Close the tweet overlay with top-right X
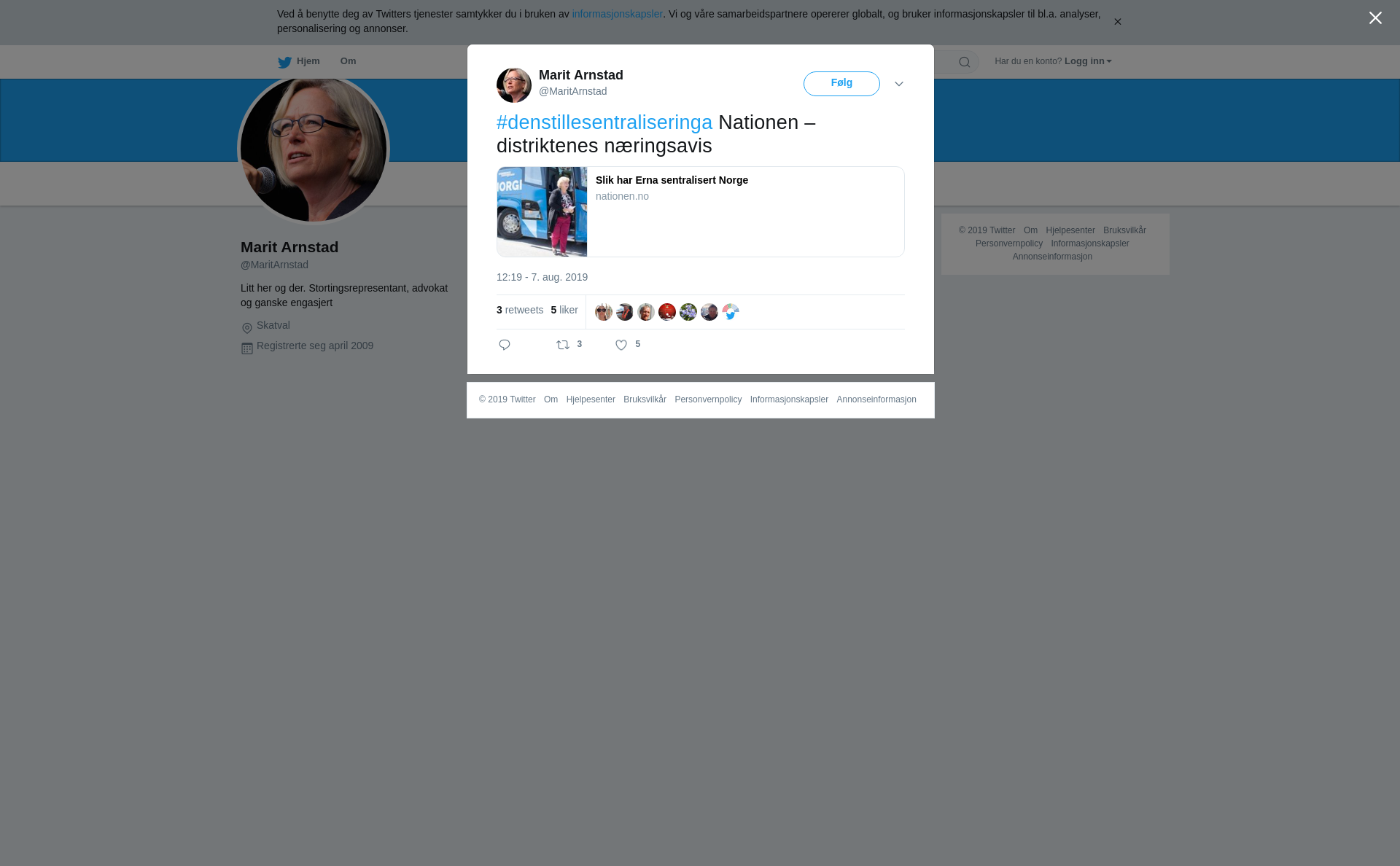This screenshot has height=866, width=1400. tap(1375, 18)
